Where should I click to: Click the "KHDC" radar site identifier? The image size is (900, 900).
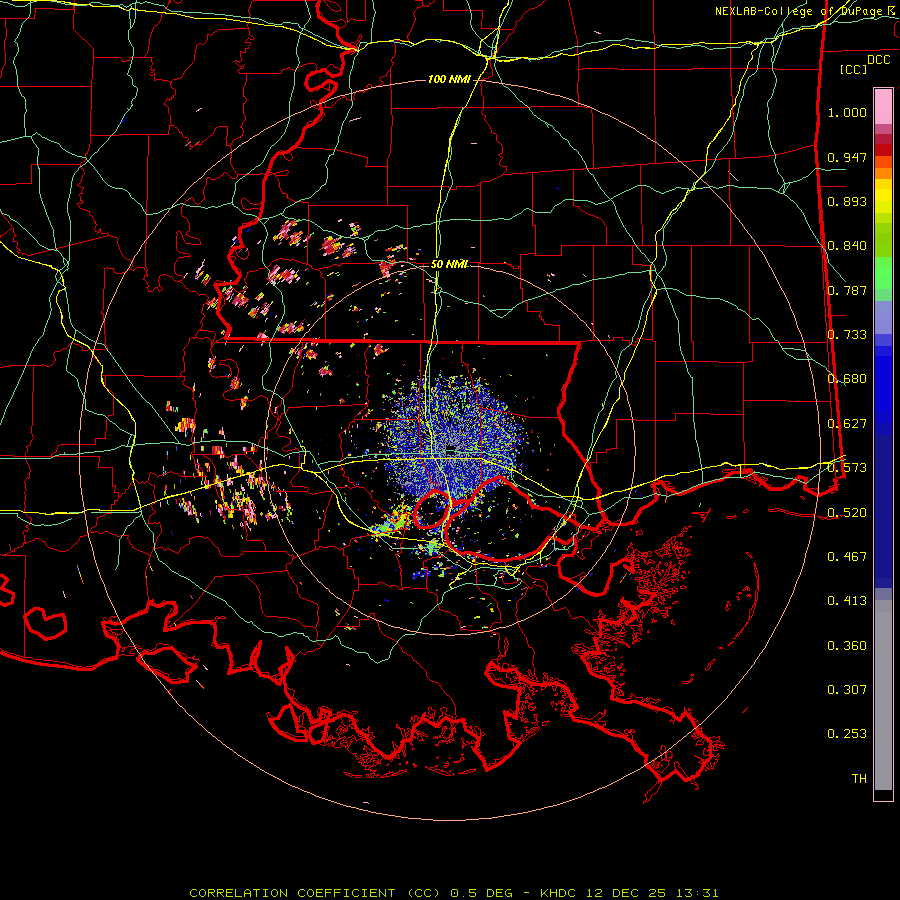tap(560, 893)
